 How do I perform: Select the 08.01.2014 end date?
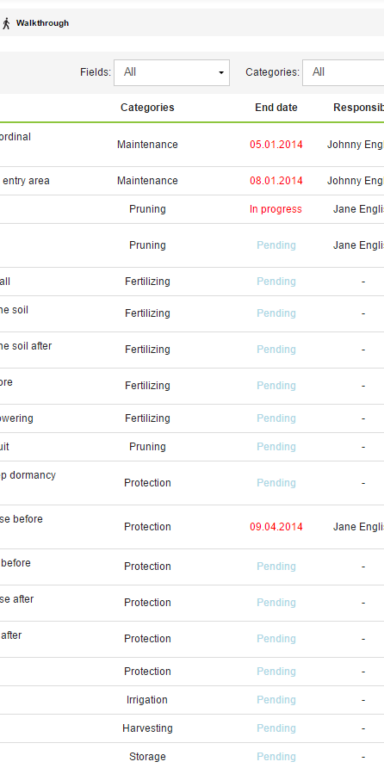(276, 181)
